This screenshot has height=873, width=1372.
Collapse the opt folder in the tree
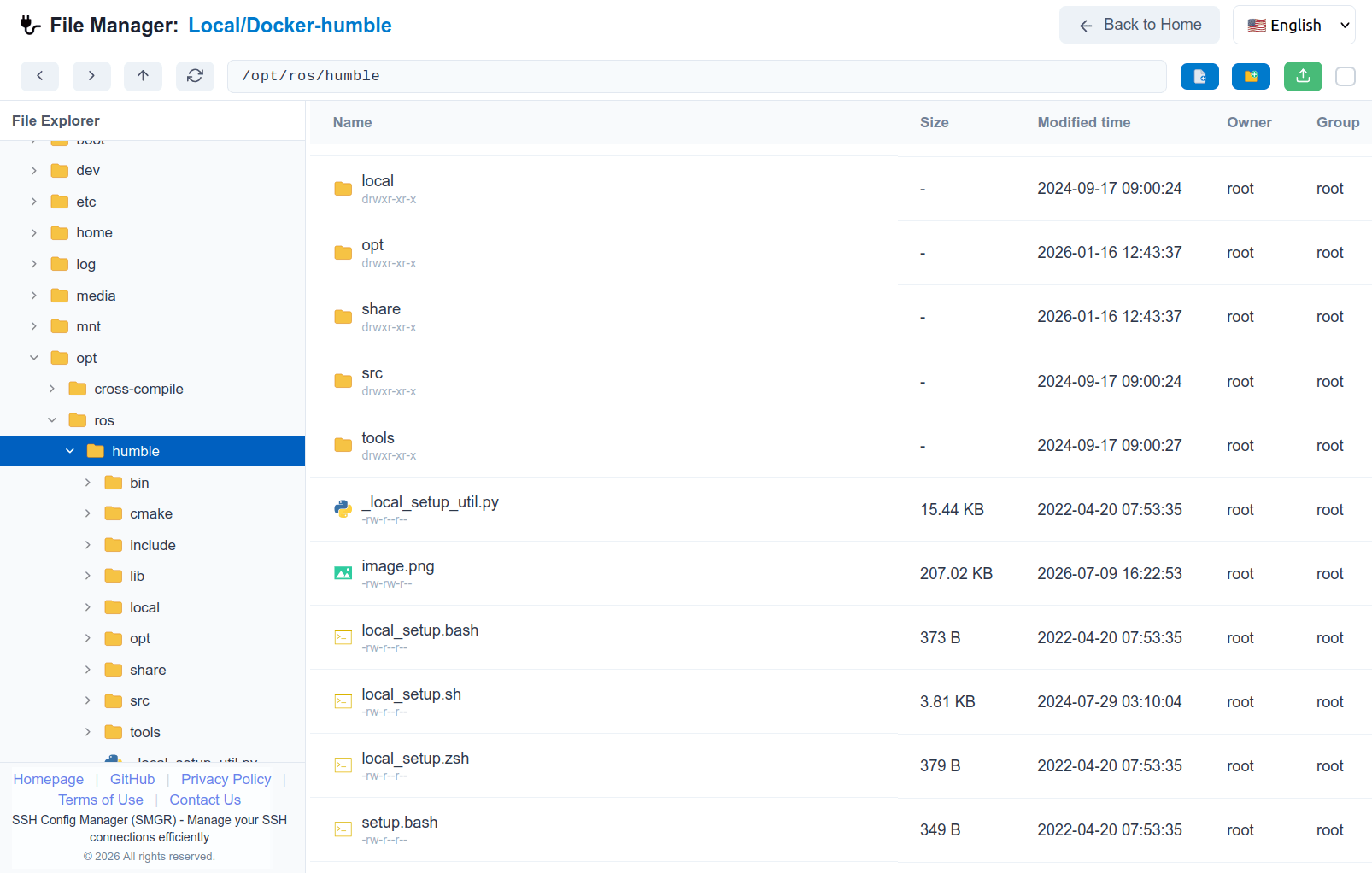34,358
